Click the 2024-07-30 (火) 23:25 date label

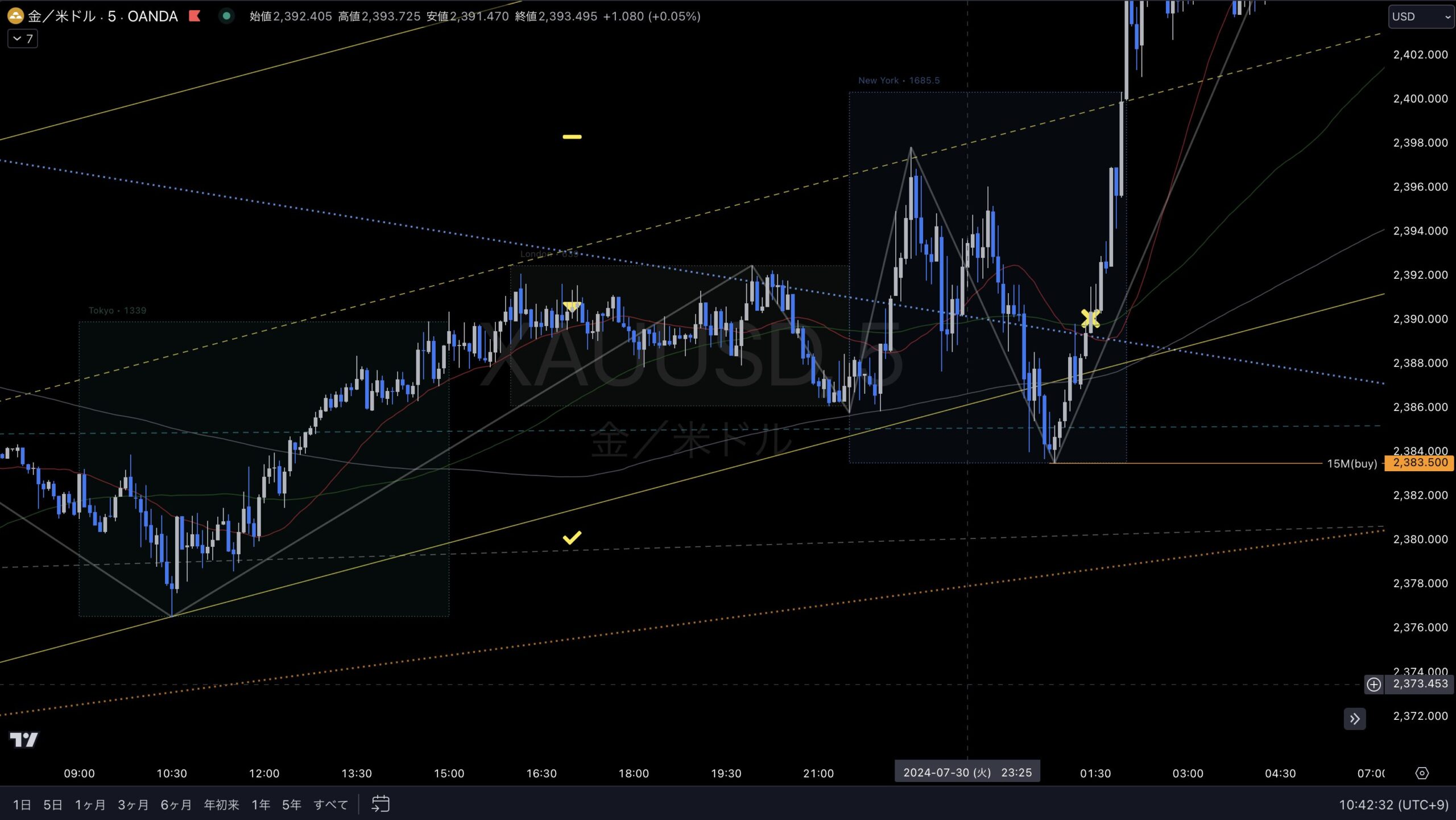coord(967,772)
